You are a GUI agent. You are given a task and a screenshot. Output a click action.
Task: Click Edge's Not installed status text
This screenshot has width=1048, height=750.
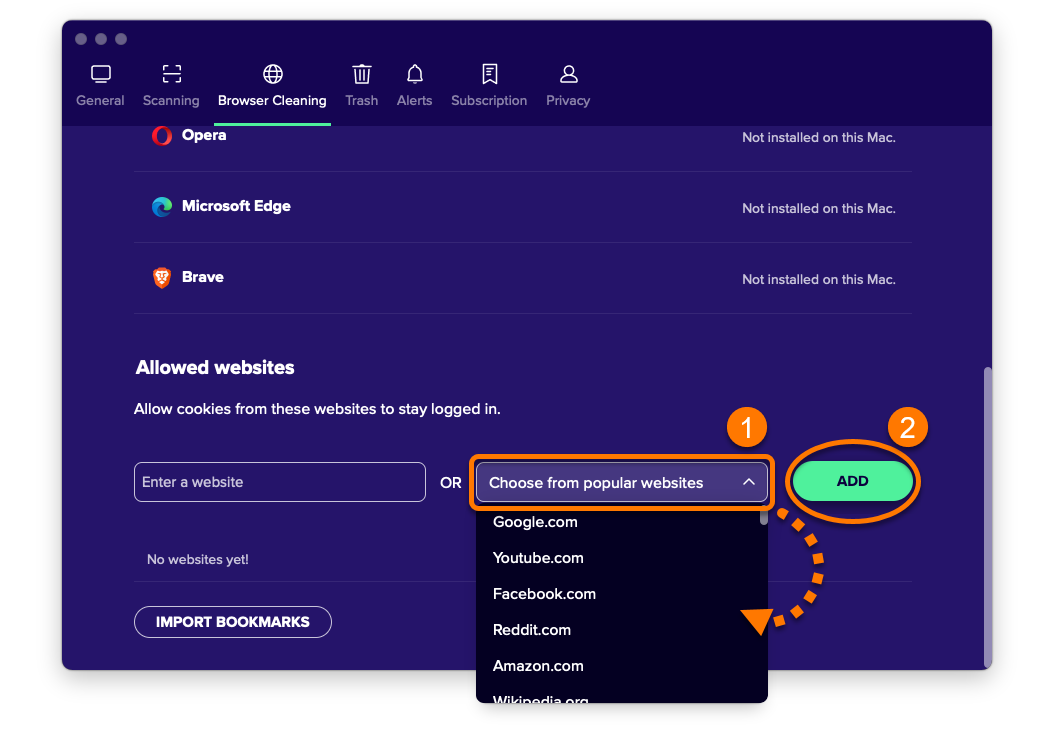pos(819,209)
